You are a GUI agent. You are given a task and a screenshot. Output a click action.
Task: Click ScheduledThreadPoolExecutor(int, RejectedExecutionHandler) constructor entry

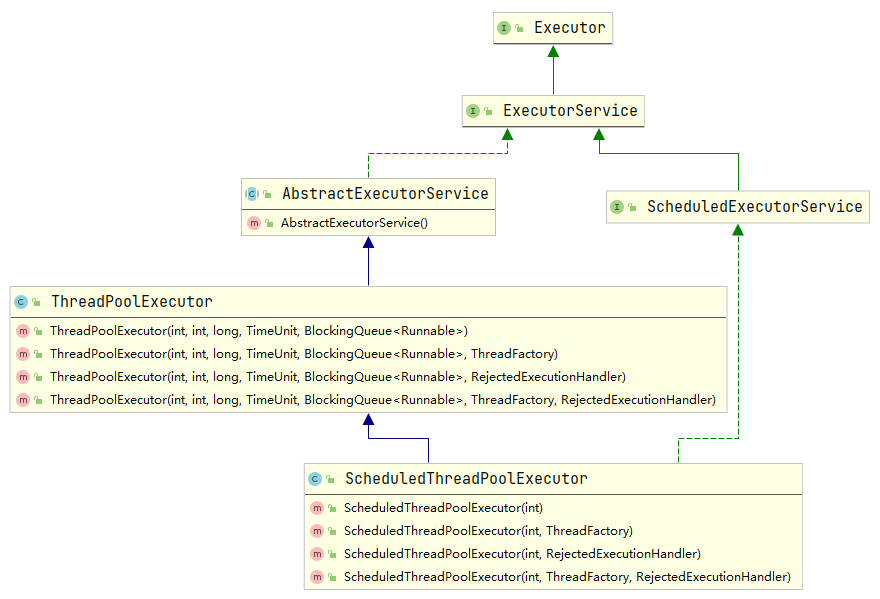(521, 554)
